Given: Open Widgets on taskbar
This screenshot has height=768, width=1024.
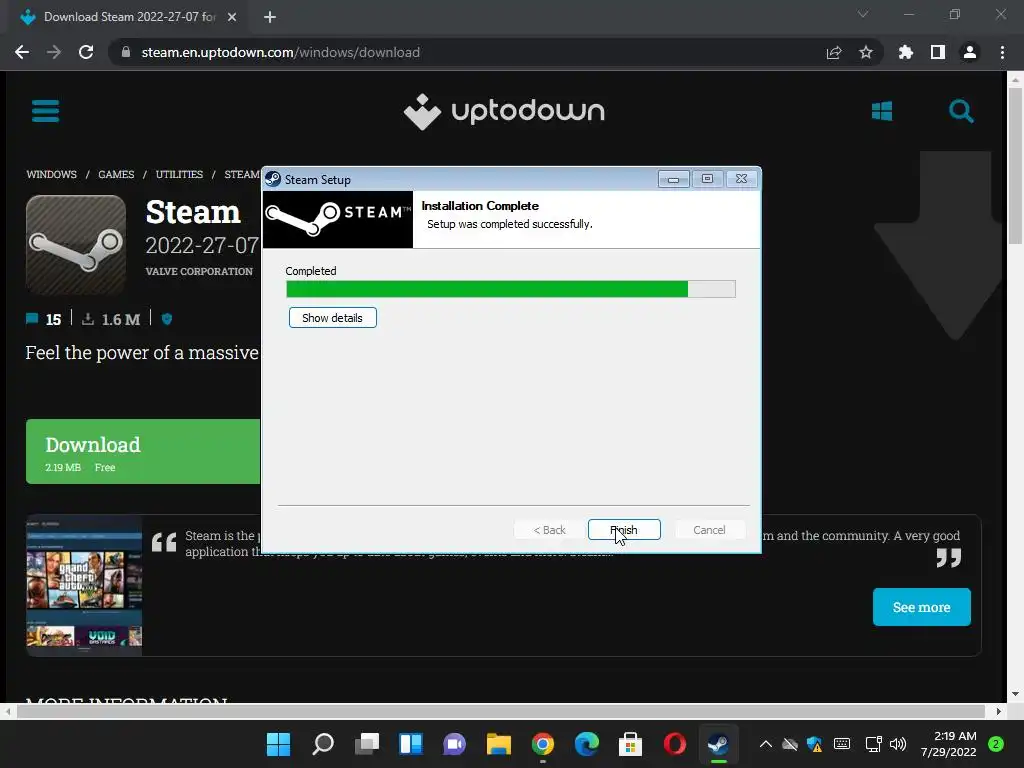Looking at the screenshot, I should 411,744.
